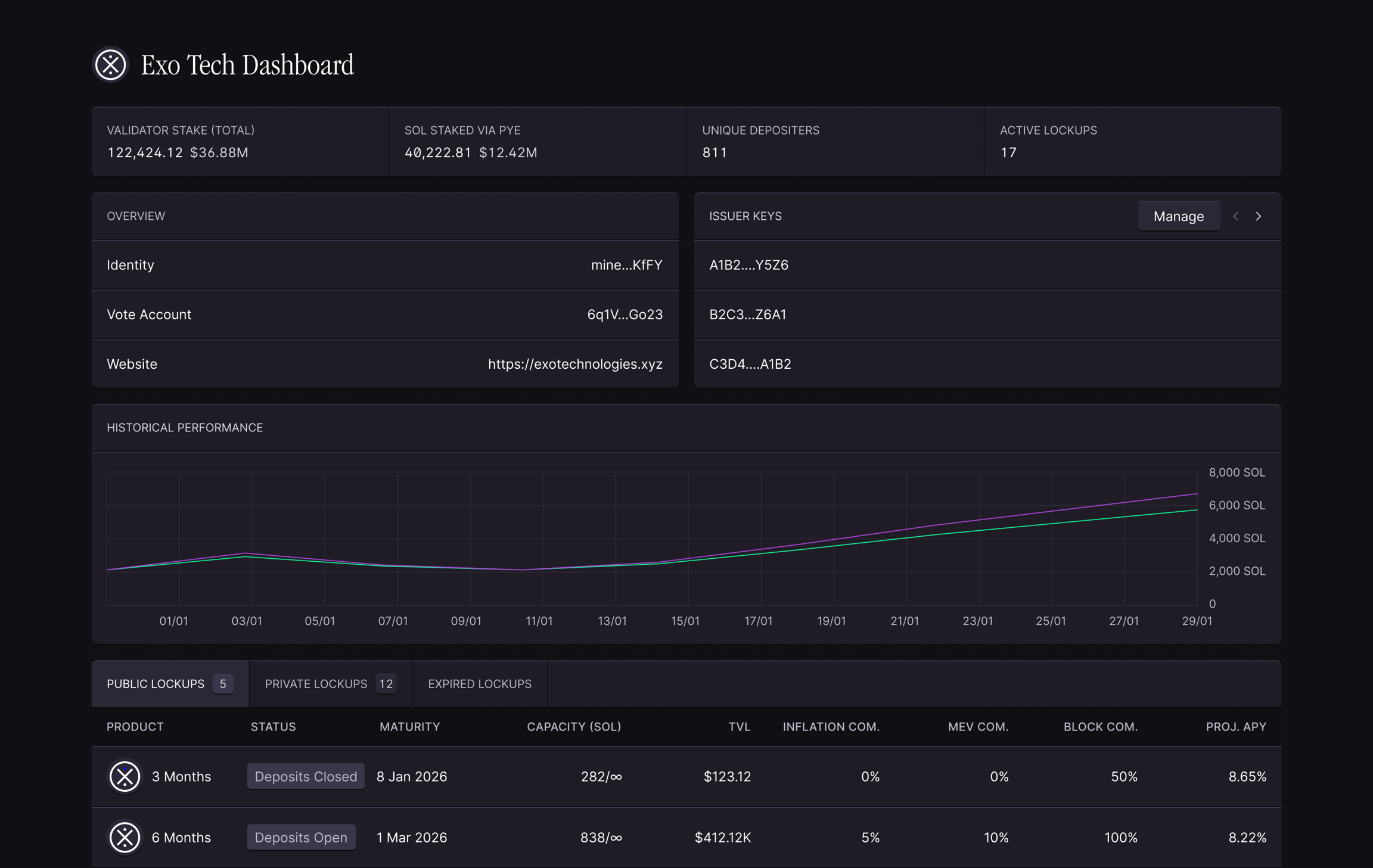Go to previous issuer keys page

click(x=1236, y=216)
